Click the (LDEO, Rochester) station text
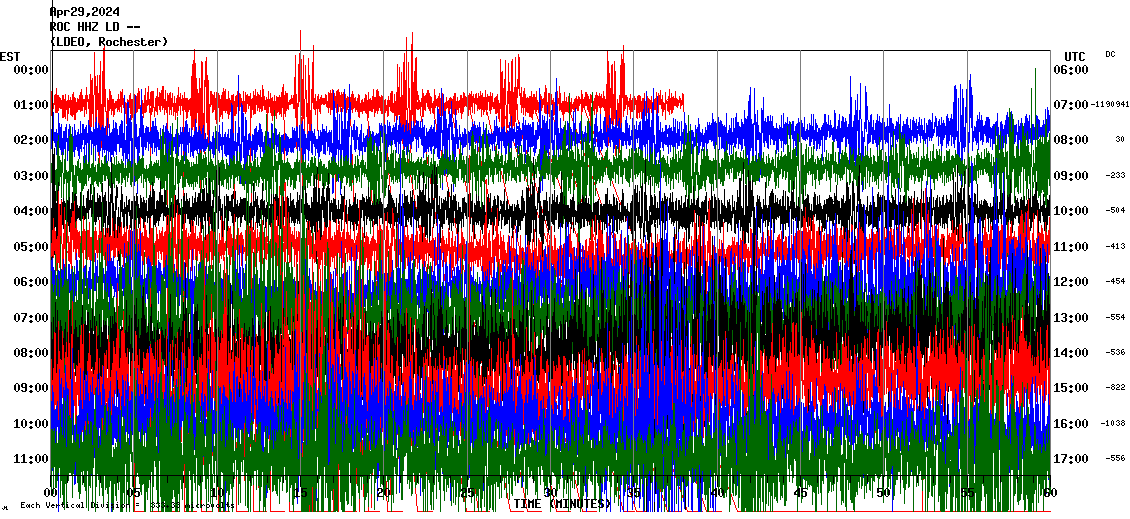1130x519 pixels. [109, 42]
